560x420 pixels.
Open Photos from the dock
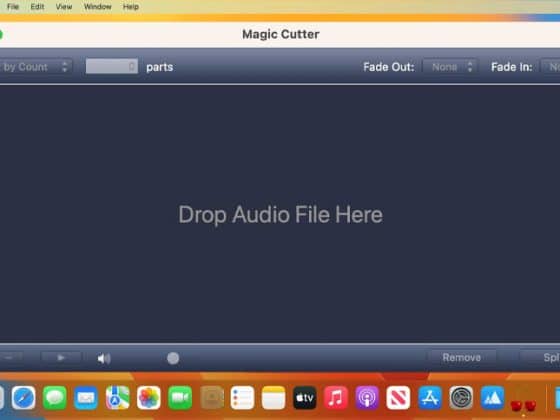click(x=149, y=398)
